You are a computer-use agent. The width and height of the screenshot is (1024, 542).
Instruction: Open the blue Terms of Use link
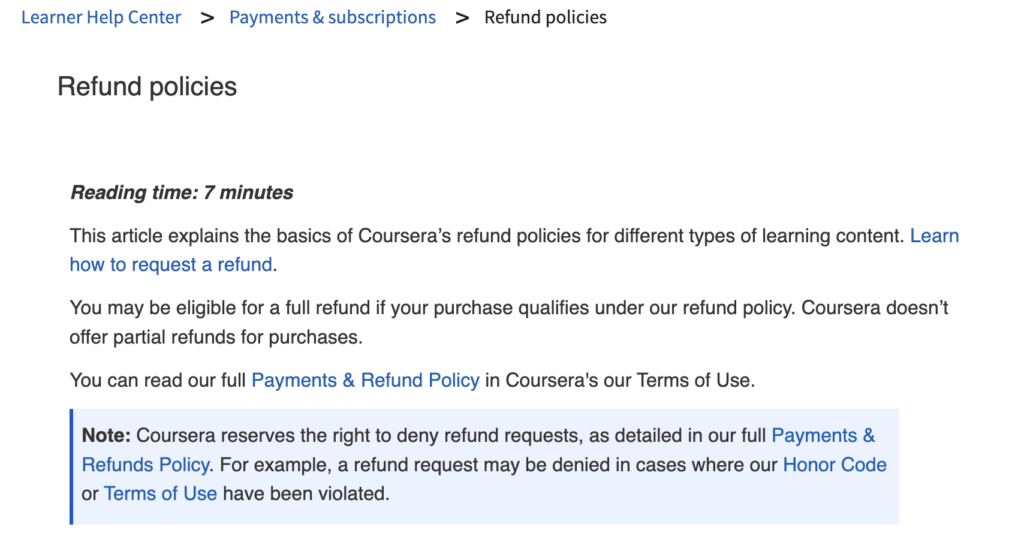160,493
